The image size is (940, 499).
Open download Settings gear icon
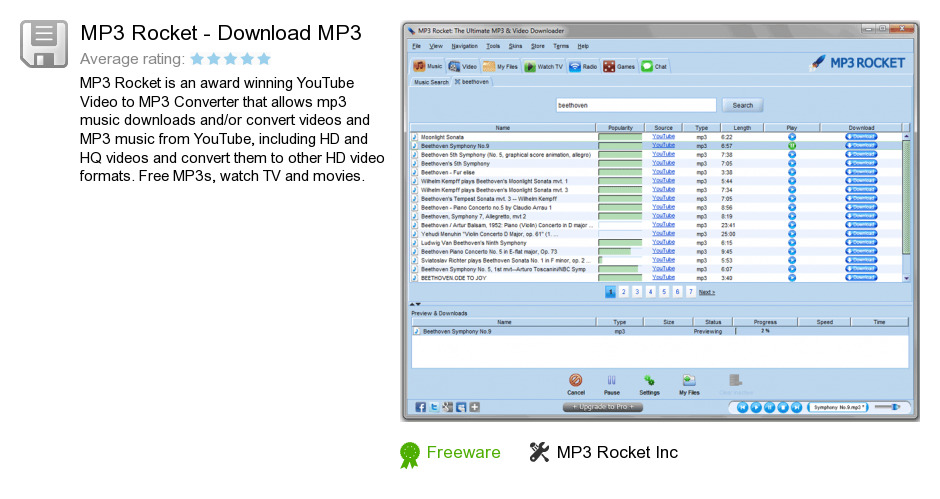pyautogui.click(x=649, y=384)
